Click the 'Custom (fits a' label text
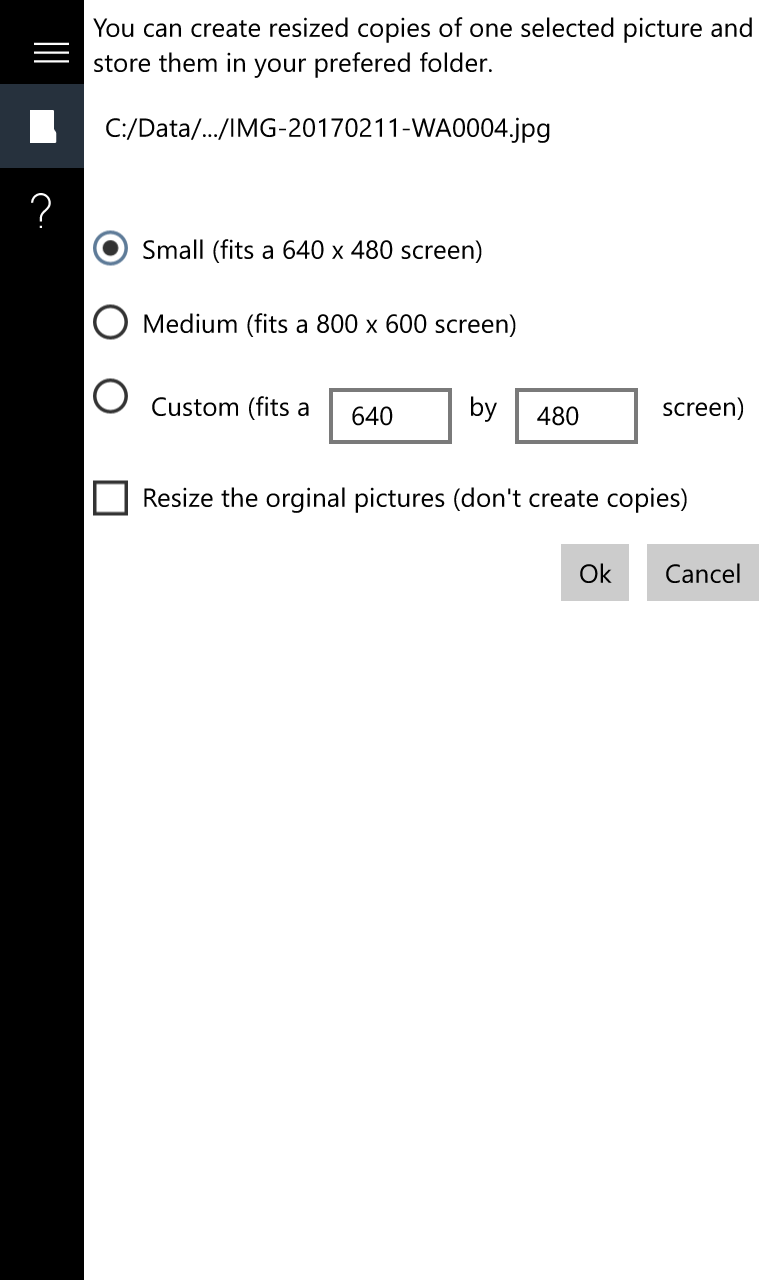 [230, 407]
